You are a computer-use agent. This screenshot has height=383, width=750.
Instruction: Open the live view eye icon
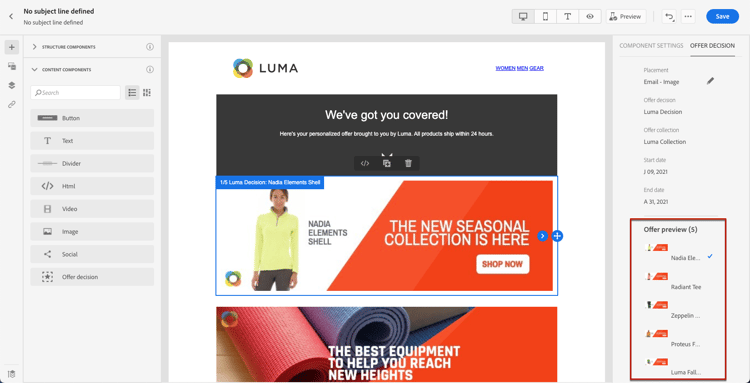click(x=590, y=16)
